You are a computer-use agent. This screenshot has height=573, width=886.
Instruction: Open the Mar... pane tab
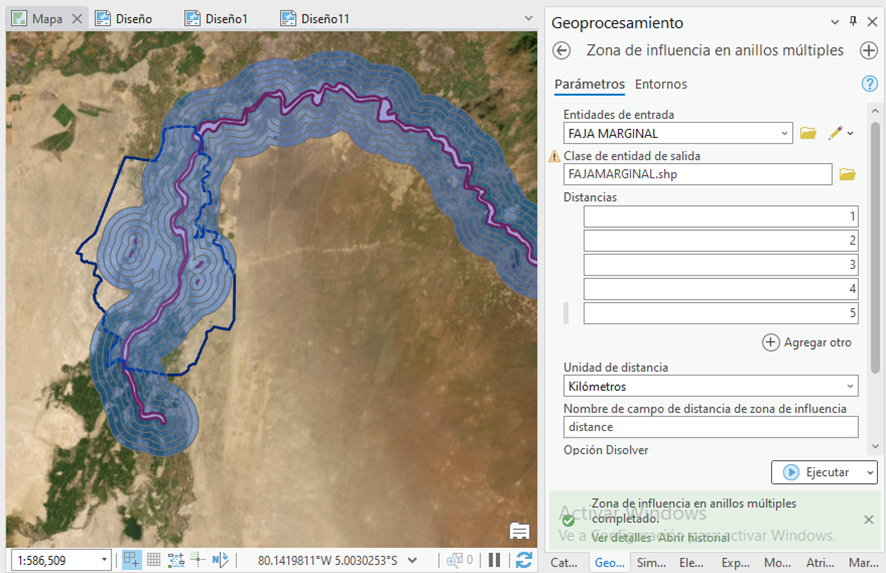coord(863,562)
